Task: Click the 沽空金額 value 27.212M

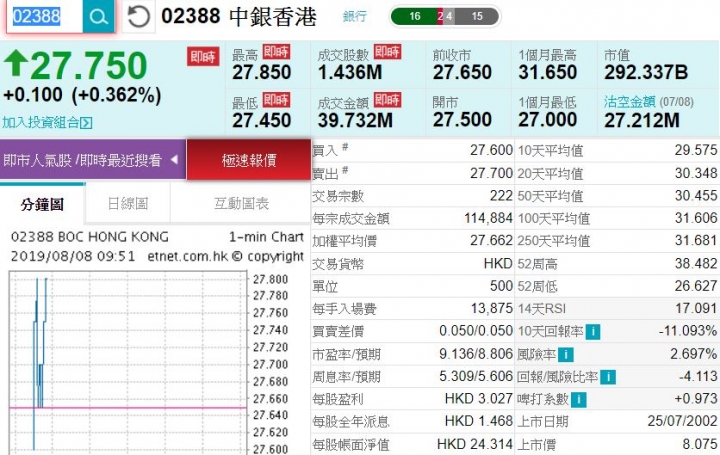Action: click(x=641, y=121)
